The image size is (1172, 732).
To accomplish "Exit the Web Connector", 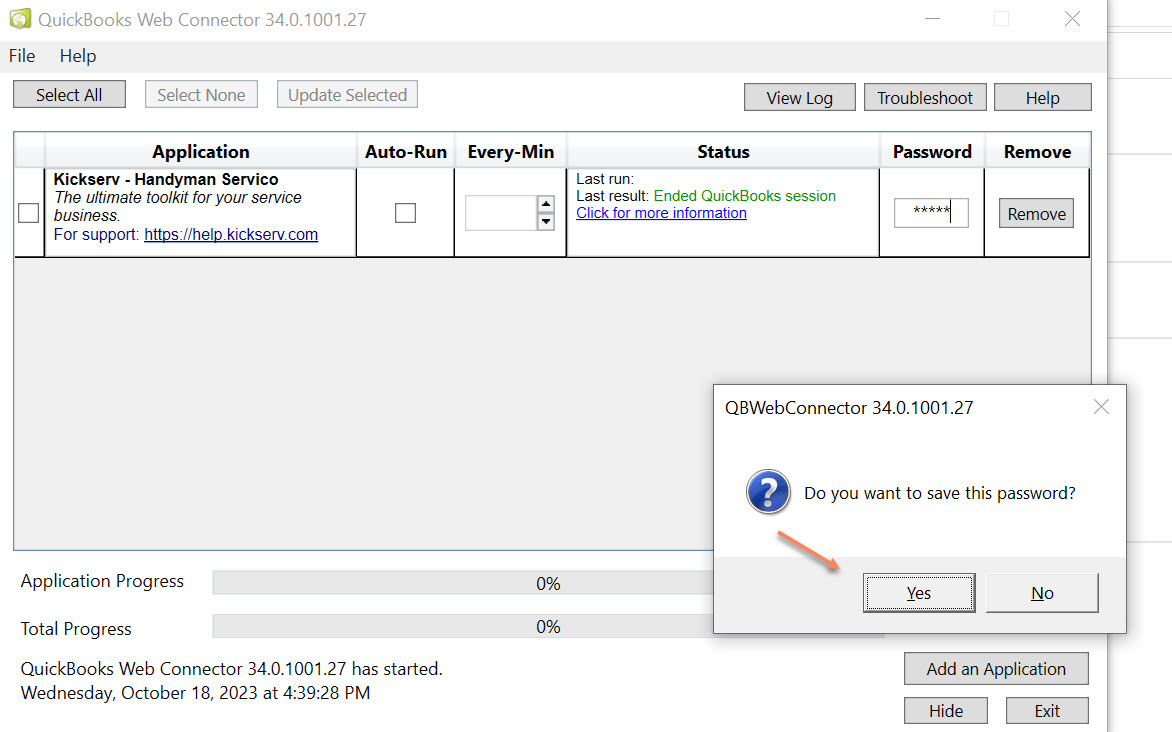I will (1046, 711).
